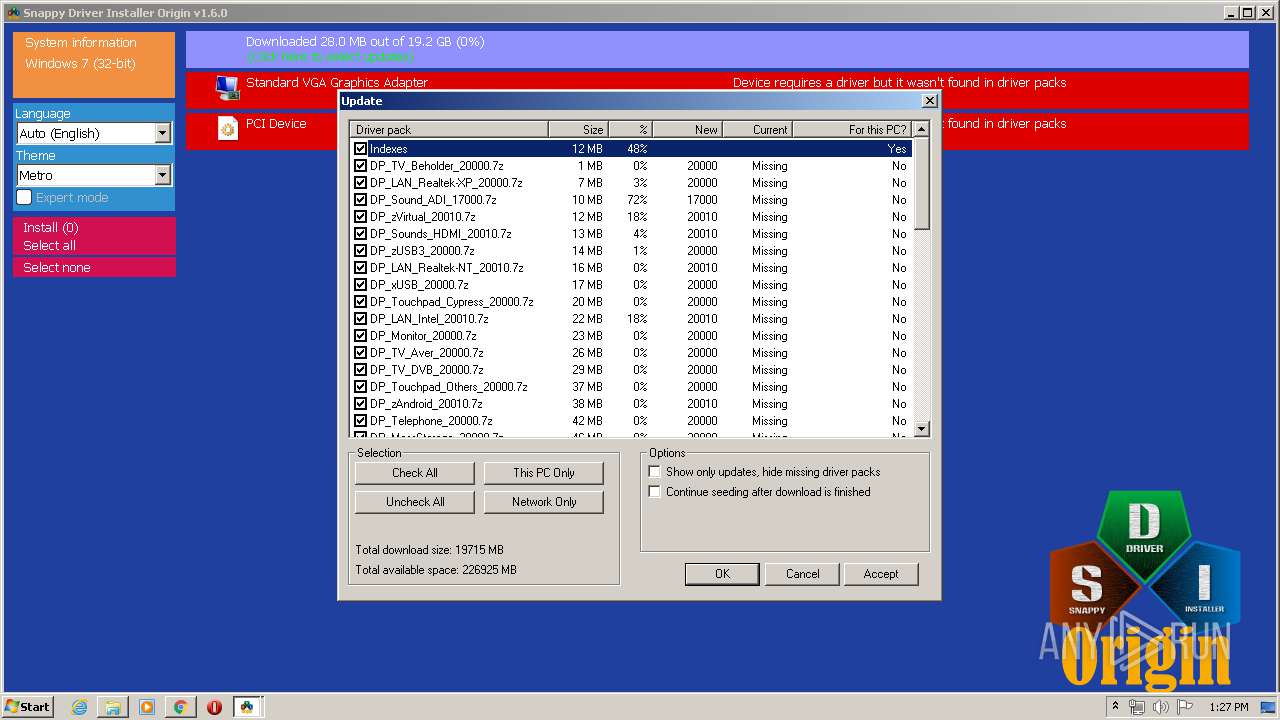
Task: Enable Expert mode checkbox
Action: [24, 197]
